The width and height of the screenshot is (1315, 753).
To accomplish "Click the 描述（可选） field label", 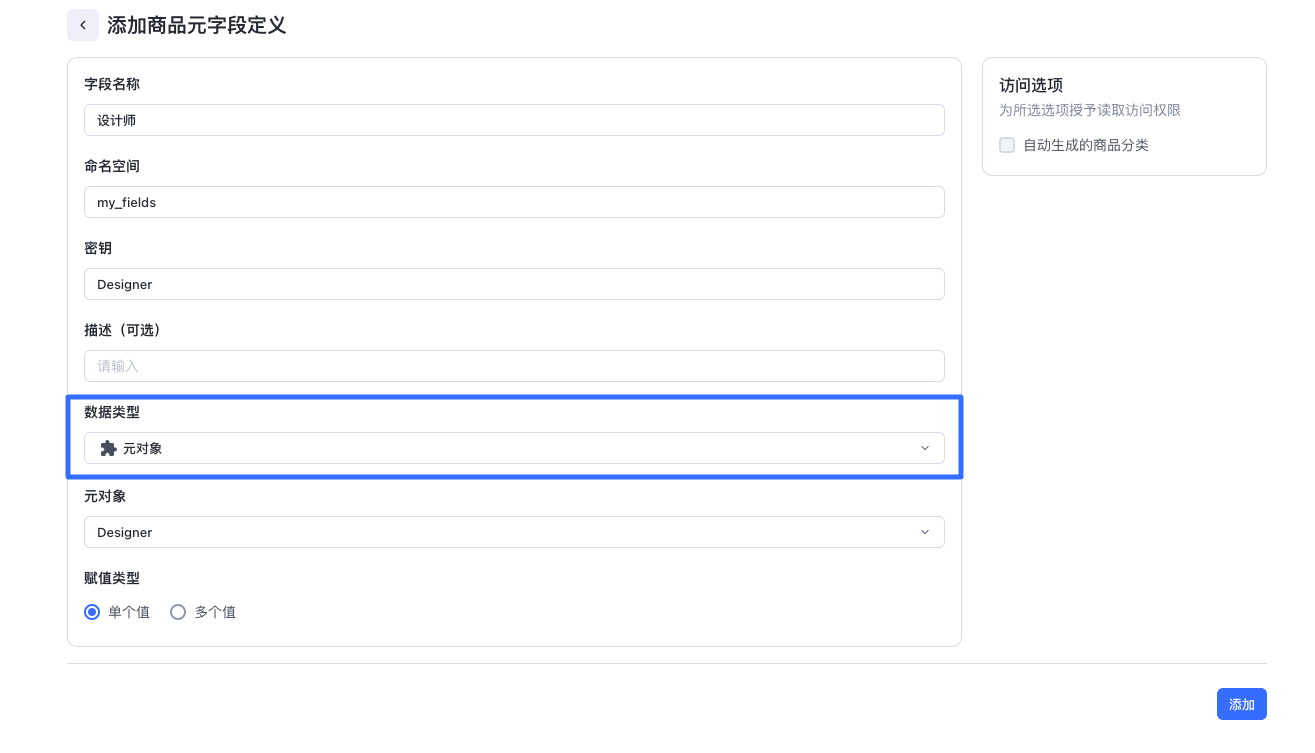I will pyautogui.click(x=123, y=330).
